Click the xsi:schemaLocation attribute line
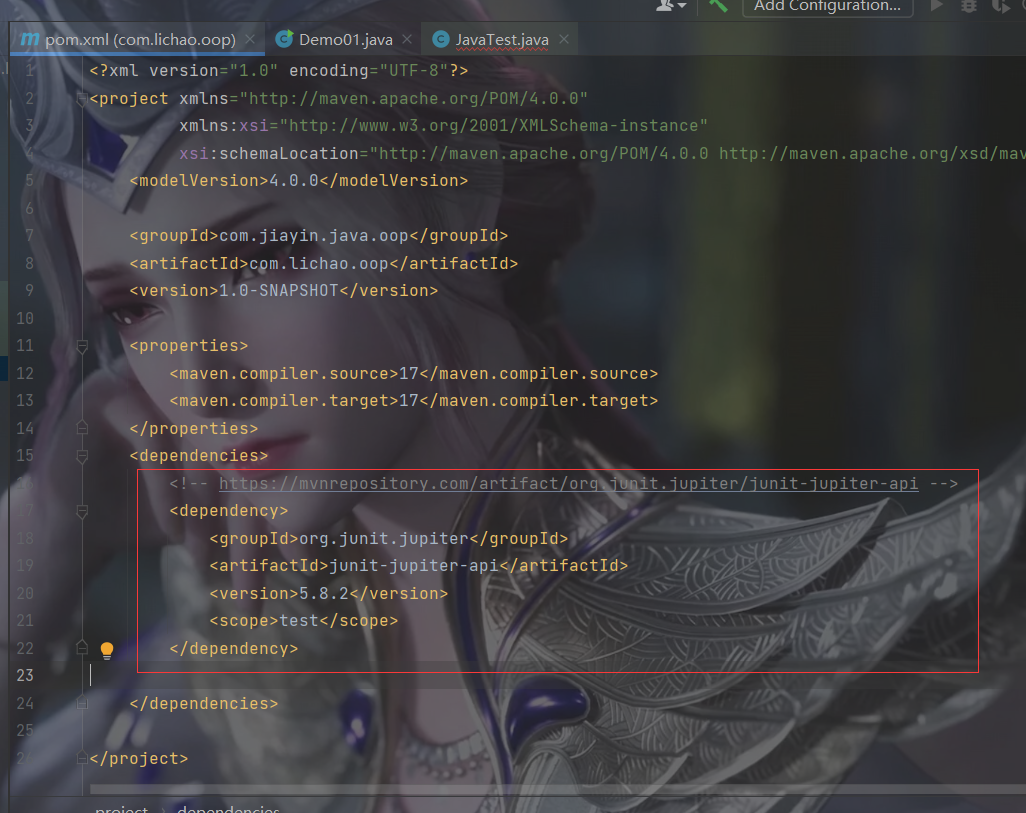 click(x=603, y=154)
